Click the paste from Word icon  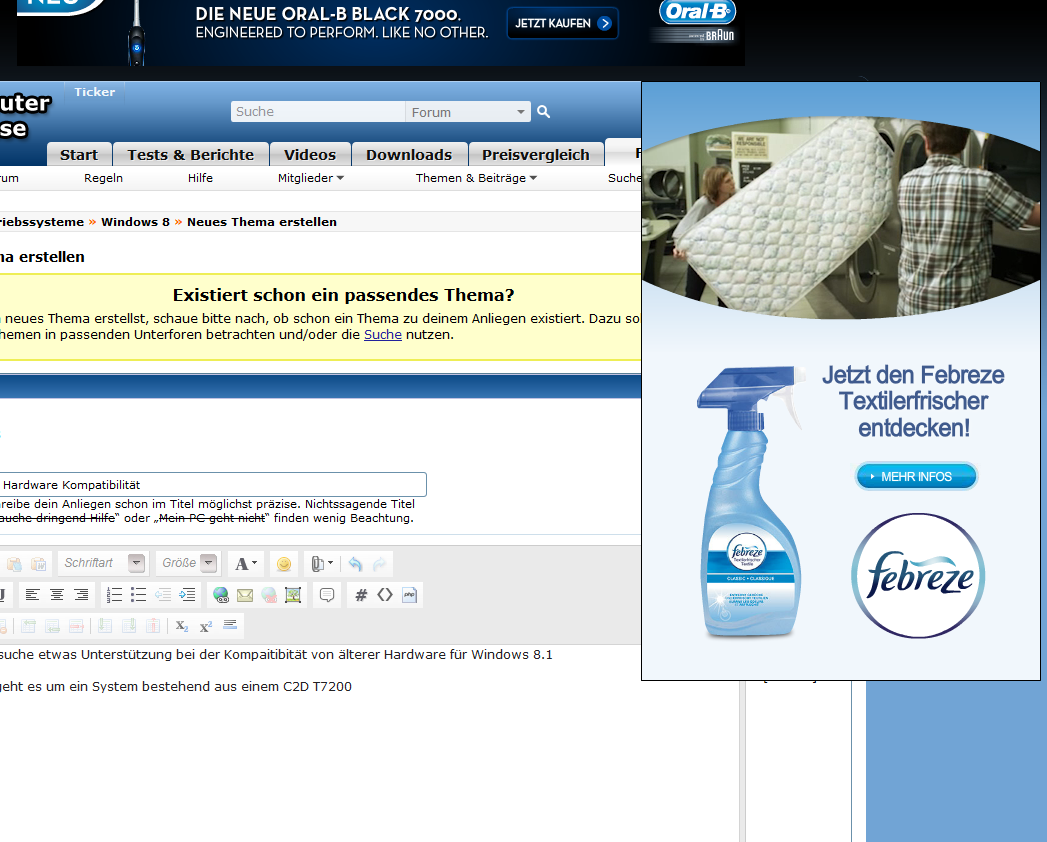39,564
